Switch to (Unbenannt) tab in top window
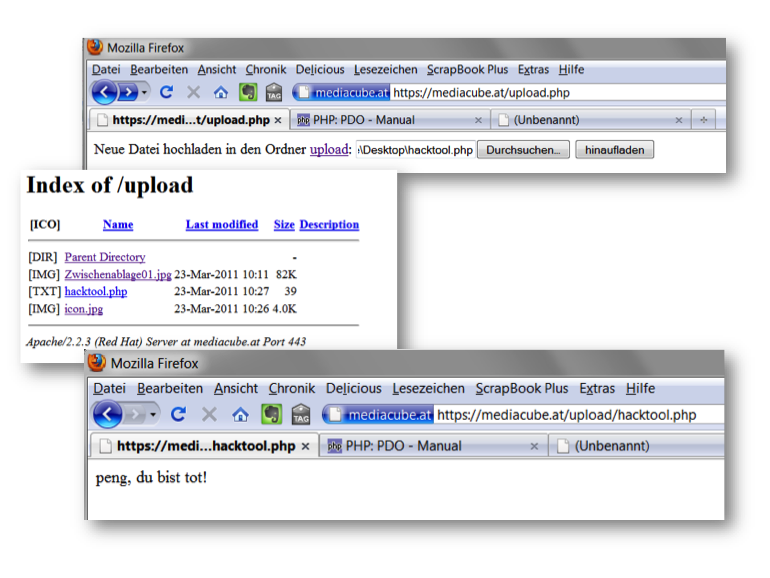This screenshot has width=770, height=578. (591, 120)
